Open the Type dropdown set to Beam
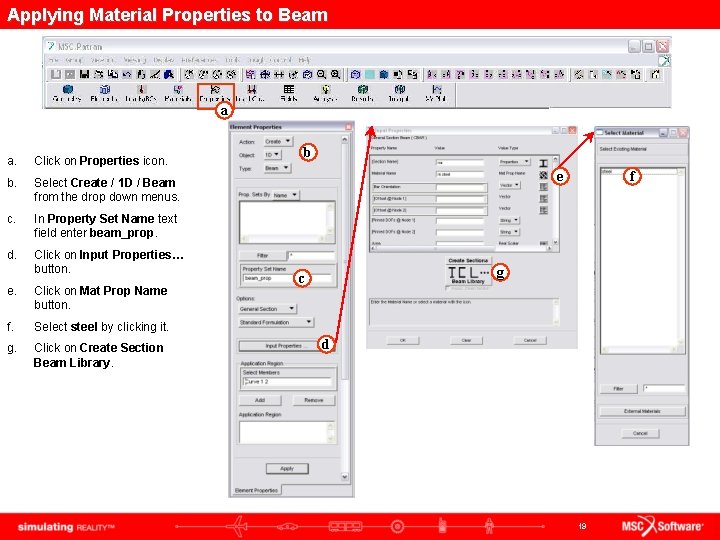The height and width of the screenshot is (540, 720). [277, 168]
